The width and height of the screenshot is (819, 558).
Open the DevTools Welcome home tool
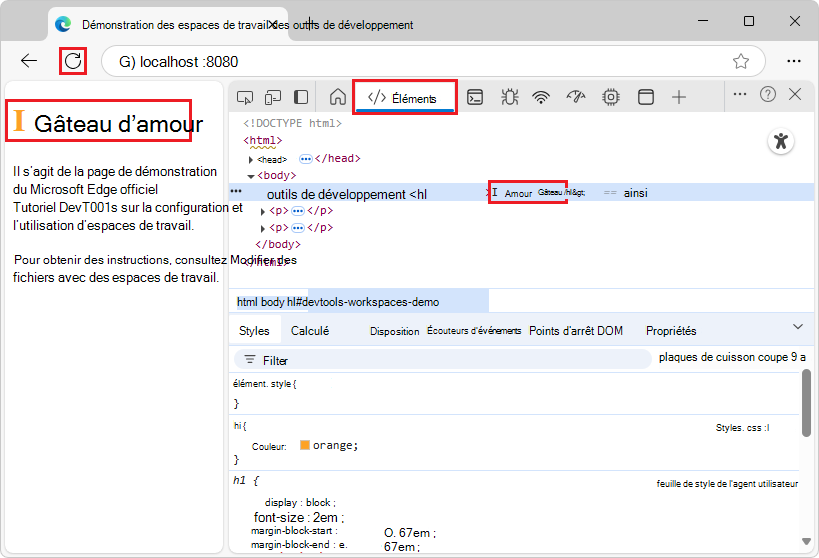[338, 97]
